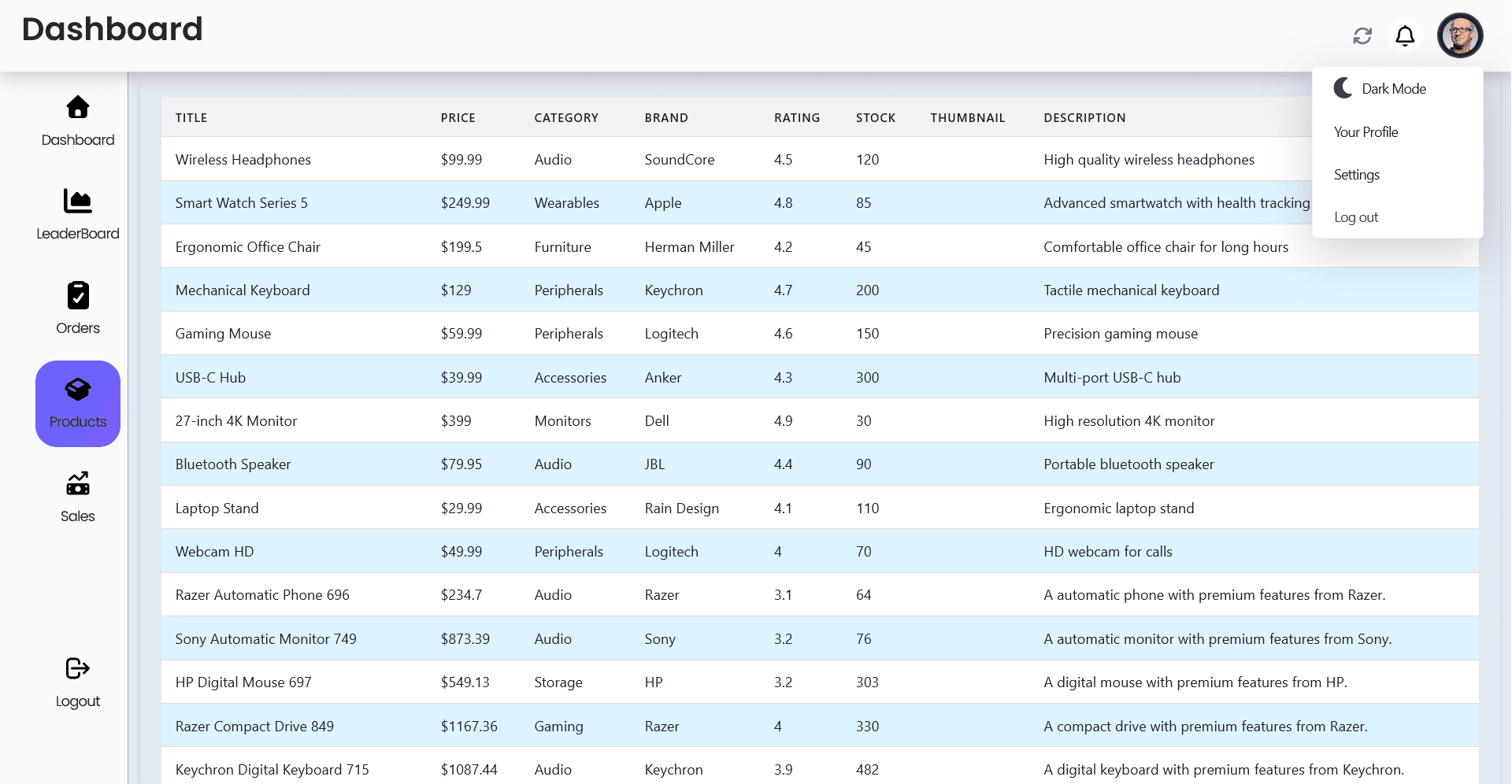1512x784 pixels.
Task: Open LeaderBoard from the sidebar icon
Action: coord(77,202)
